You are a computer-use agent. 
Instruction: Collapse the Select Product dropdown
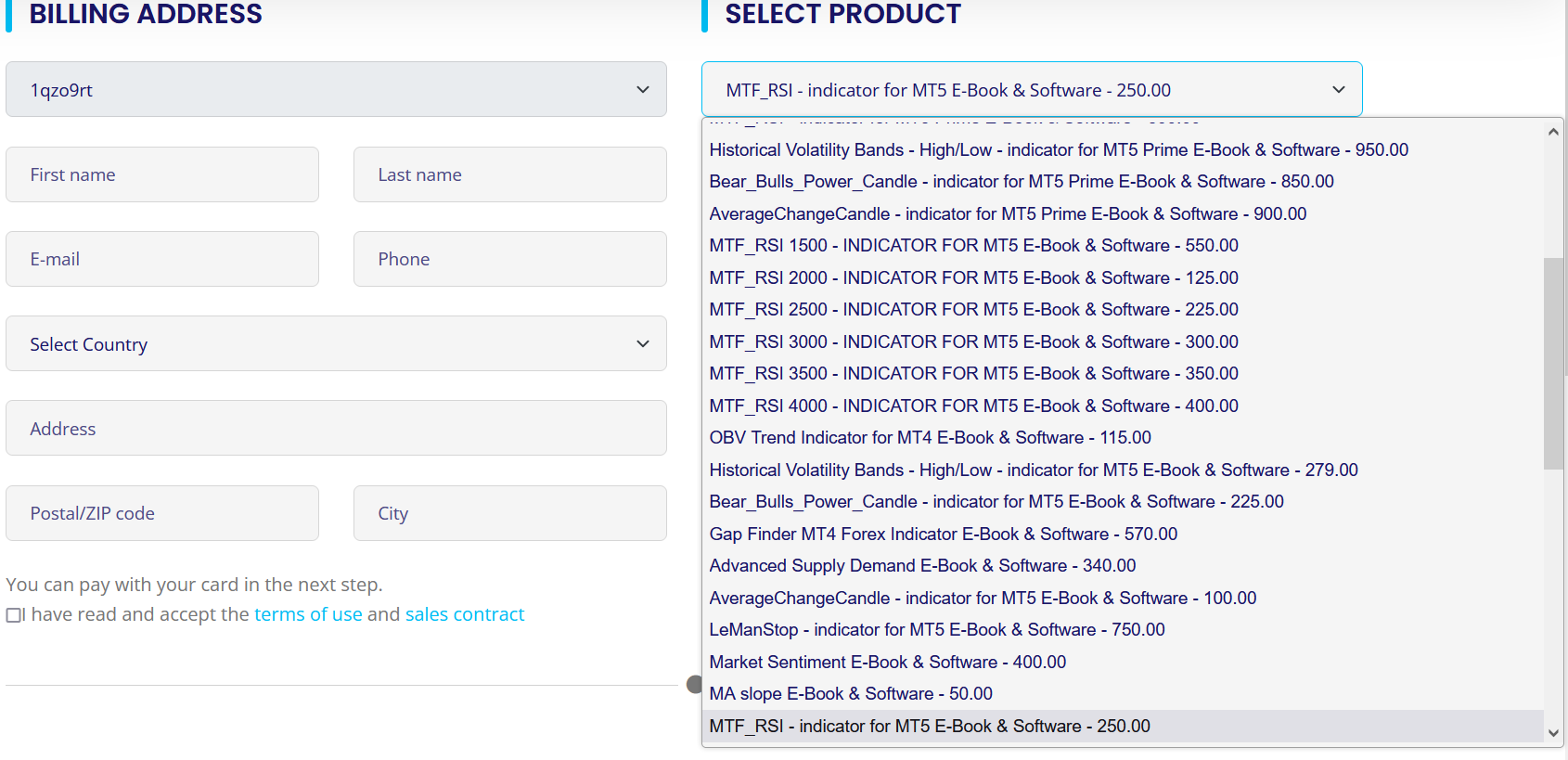coord(1032,90)
